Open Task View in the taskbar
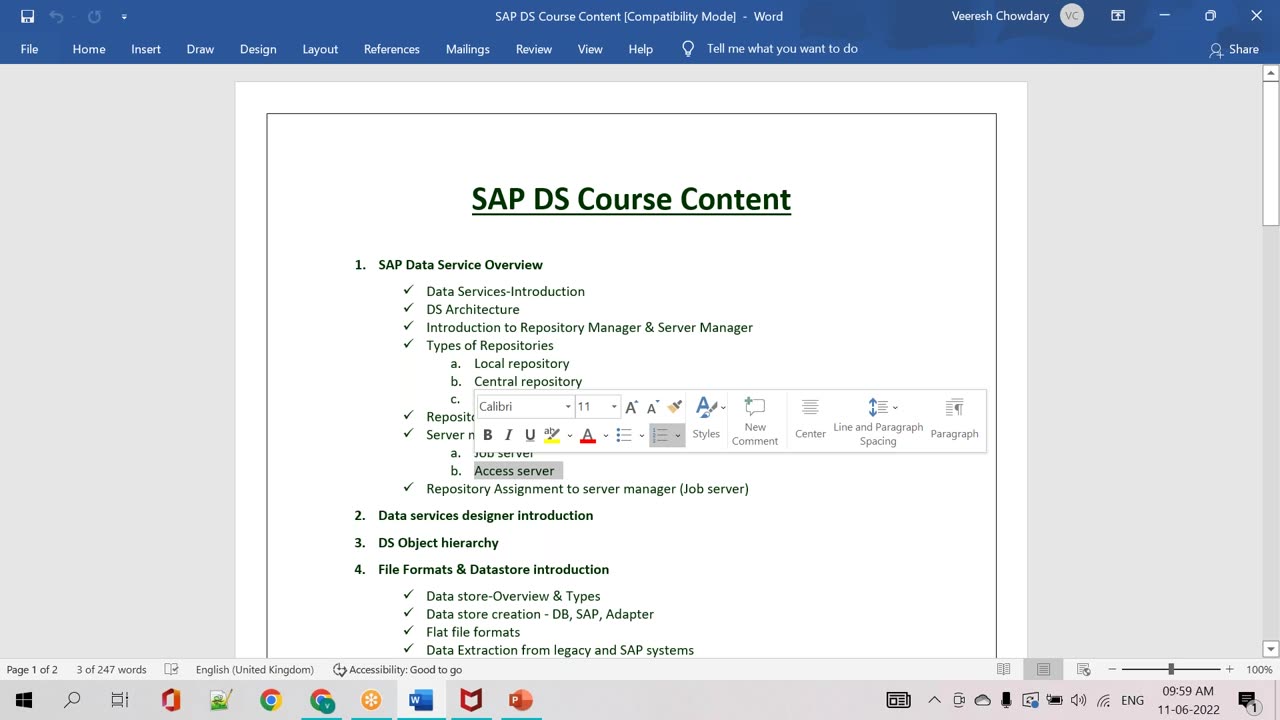This screenshot has width=1280, height=720. click(120, 700)
